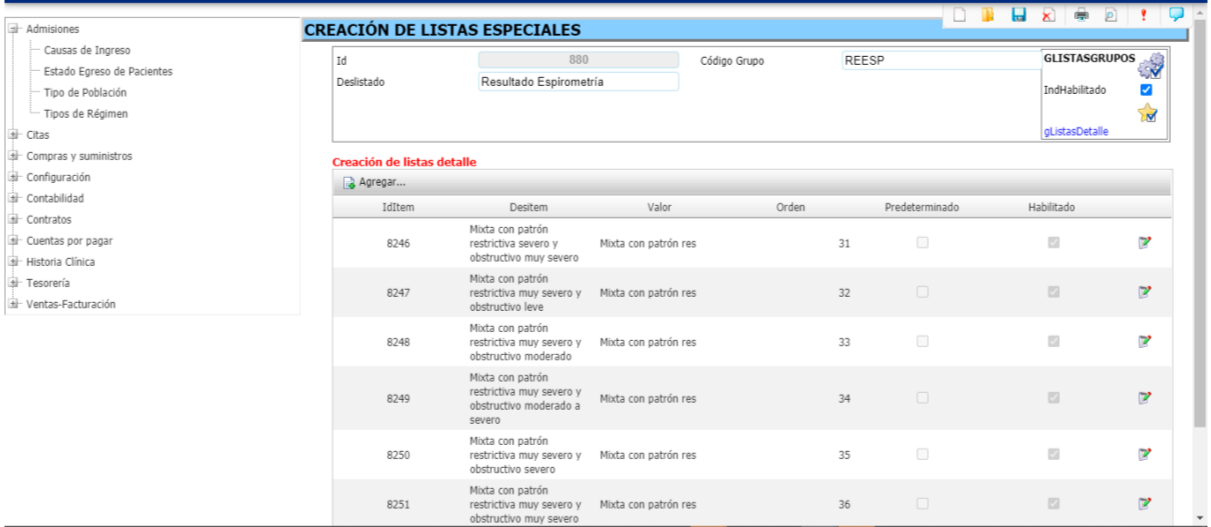Click the red exclamation mark icon

point(1143,14)
